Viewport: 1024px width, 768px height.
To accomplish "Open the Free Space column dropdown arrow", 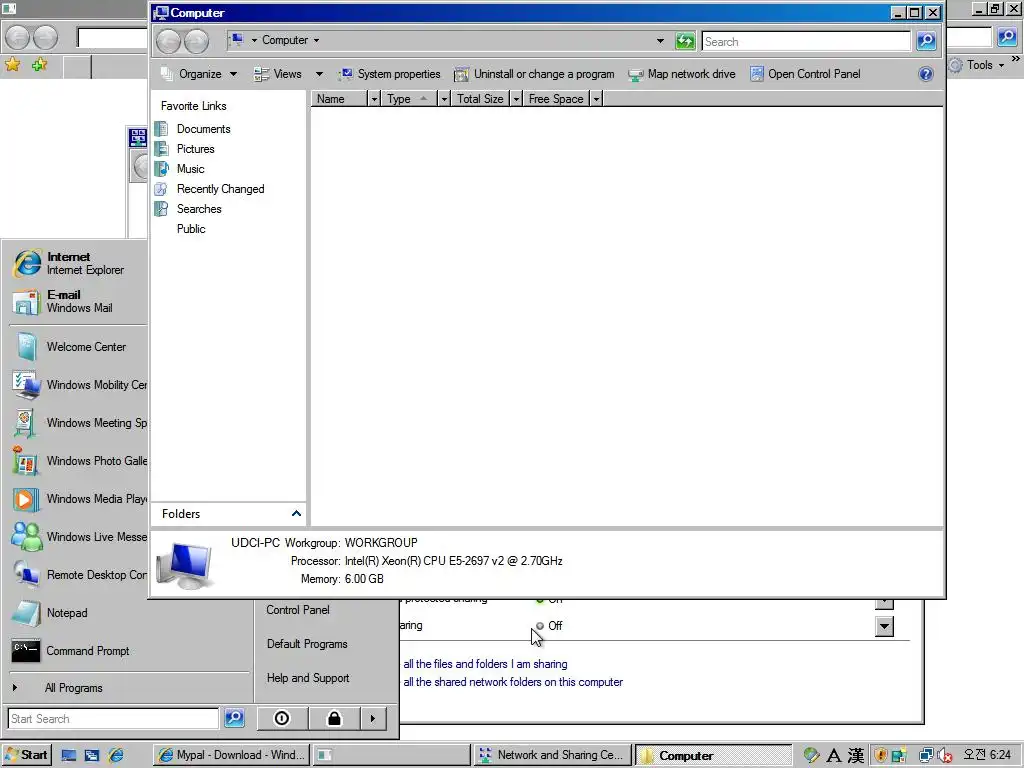I will pyautogui.click(x=596, y=99).
